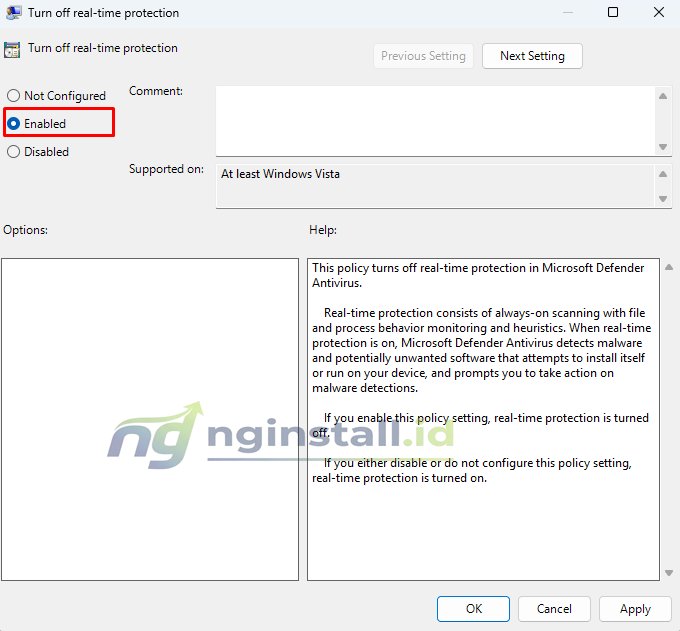Click the 'Help:' label
Viewport: 680px width, 631px height.
323,230
